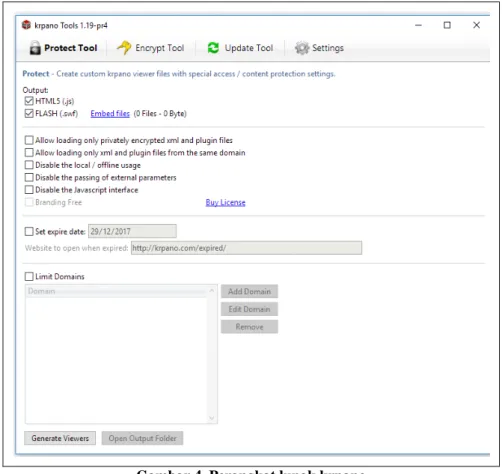Maximize the krpano Tools window
Screen dimensions: 502x474
pos(447,25)
